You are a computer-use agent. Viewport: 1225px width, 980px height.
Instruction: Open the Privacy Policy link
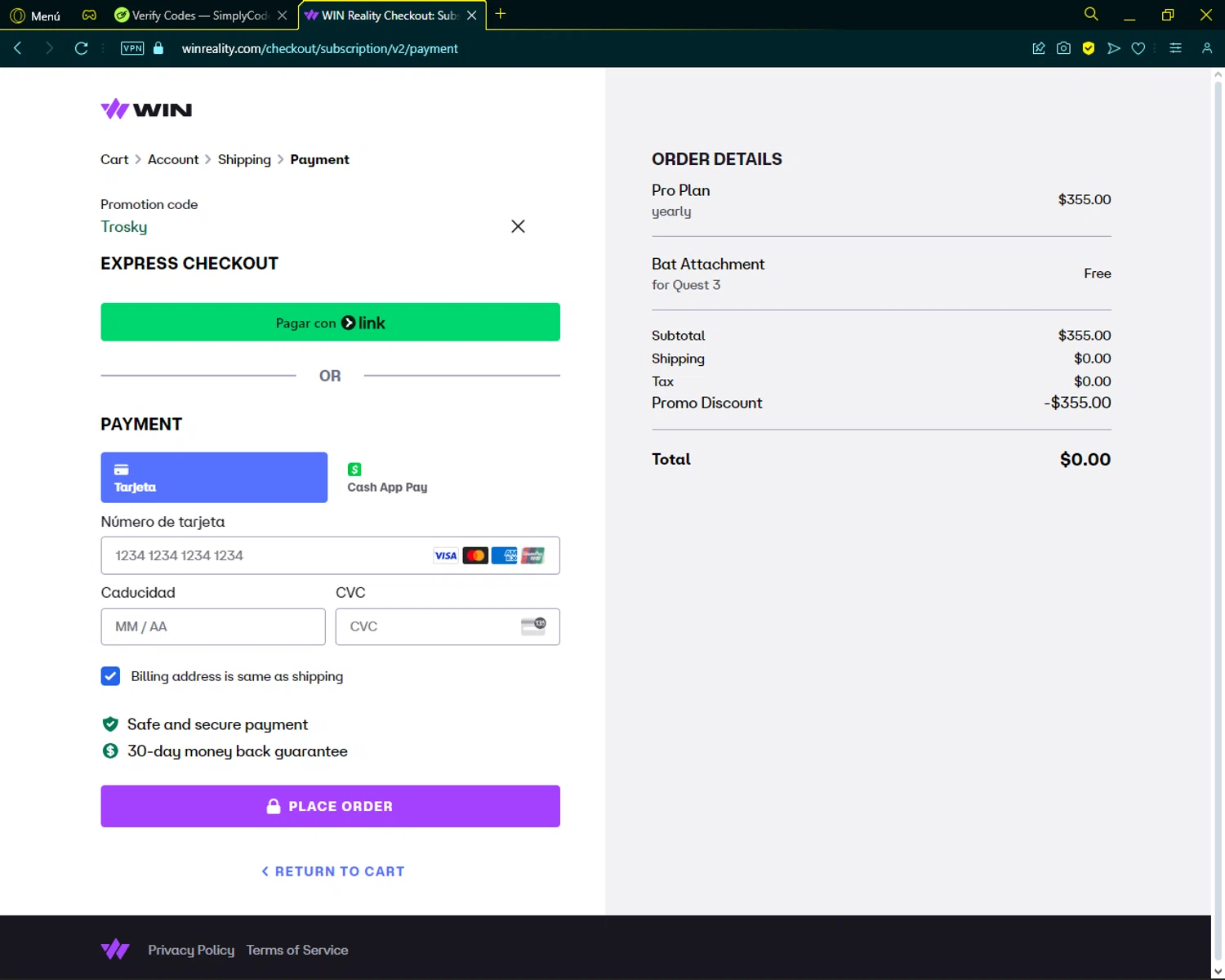pos(191,950)
